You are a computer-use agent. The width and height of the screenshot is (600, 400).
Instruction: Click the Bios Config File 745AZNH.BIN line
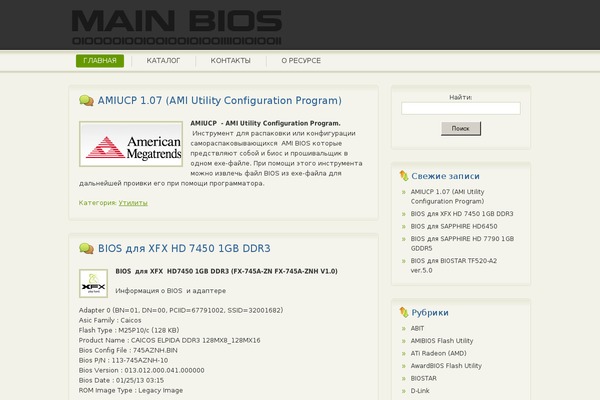(128, 350)
